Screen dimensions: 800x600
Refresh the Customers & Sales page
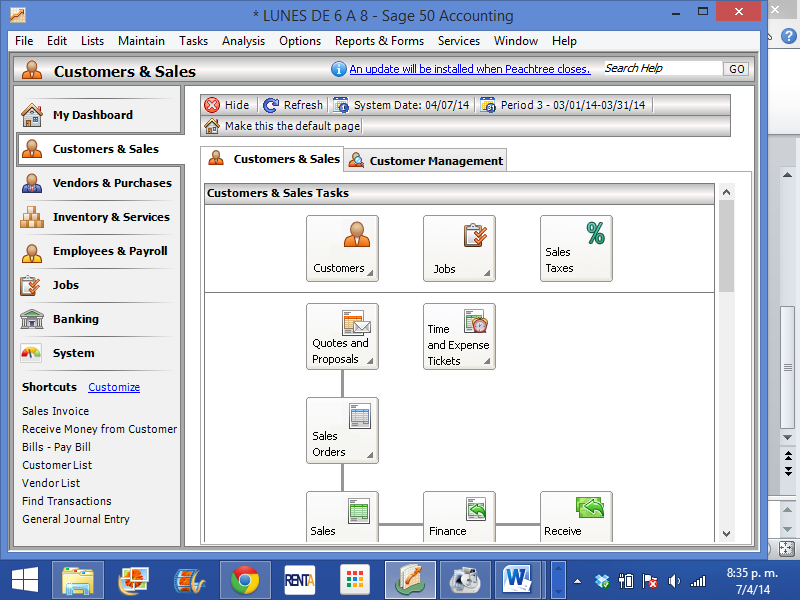293,105
